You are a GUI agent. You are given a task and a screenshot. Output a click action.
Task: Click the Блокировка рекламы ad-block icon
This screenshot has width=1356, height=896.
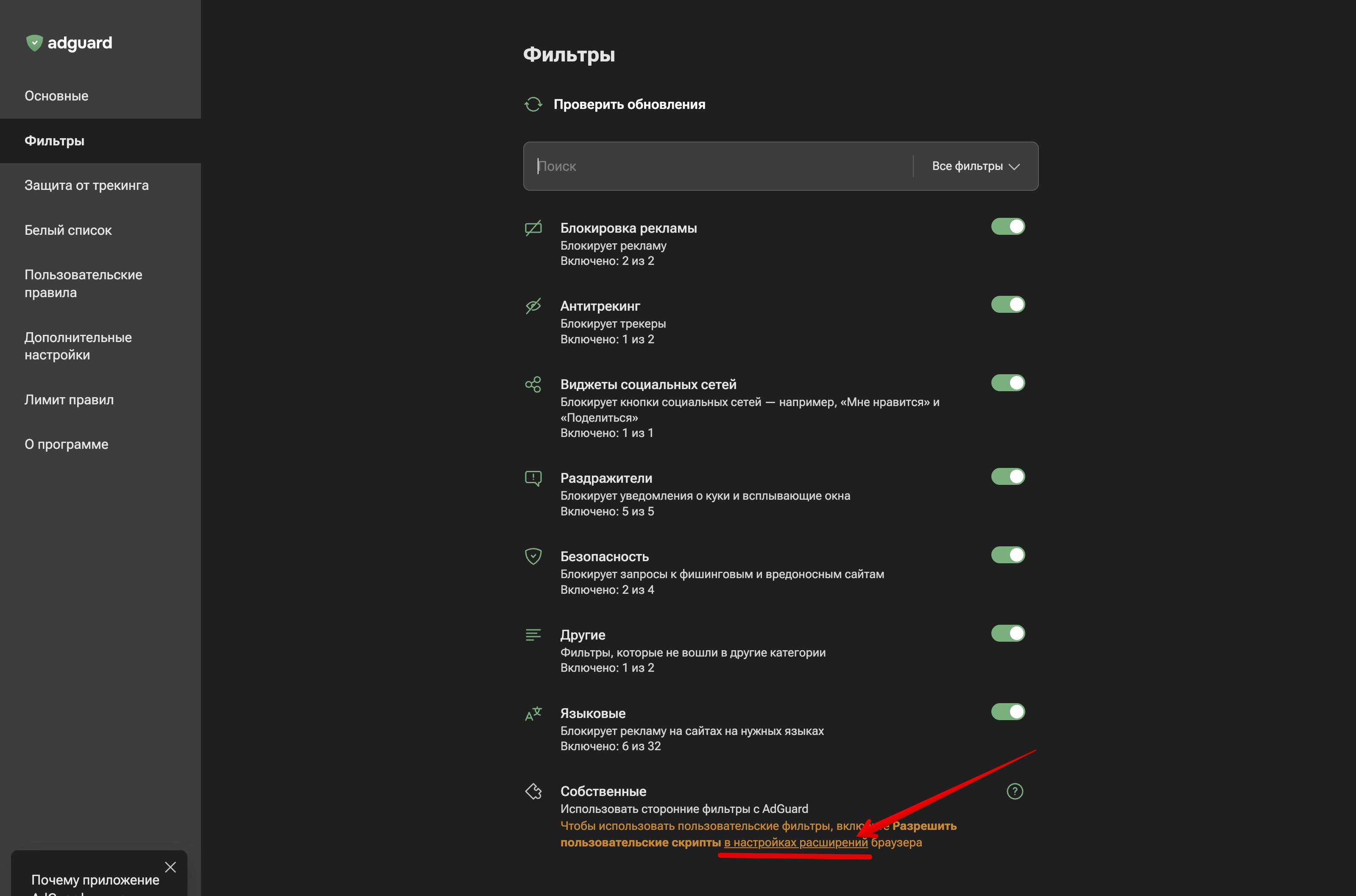tap(533, 228)
